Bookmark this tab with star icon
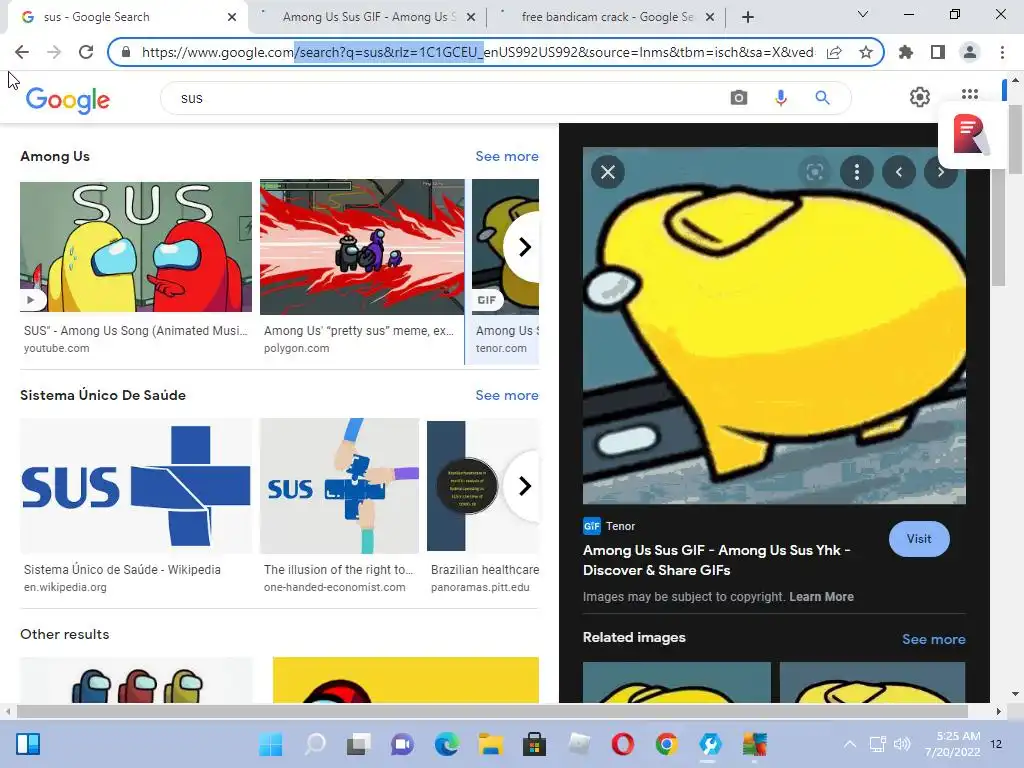1024x768 pixels. (866, 52)
